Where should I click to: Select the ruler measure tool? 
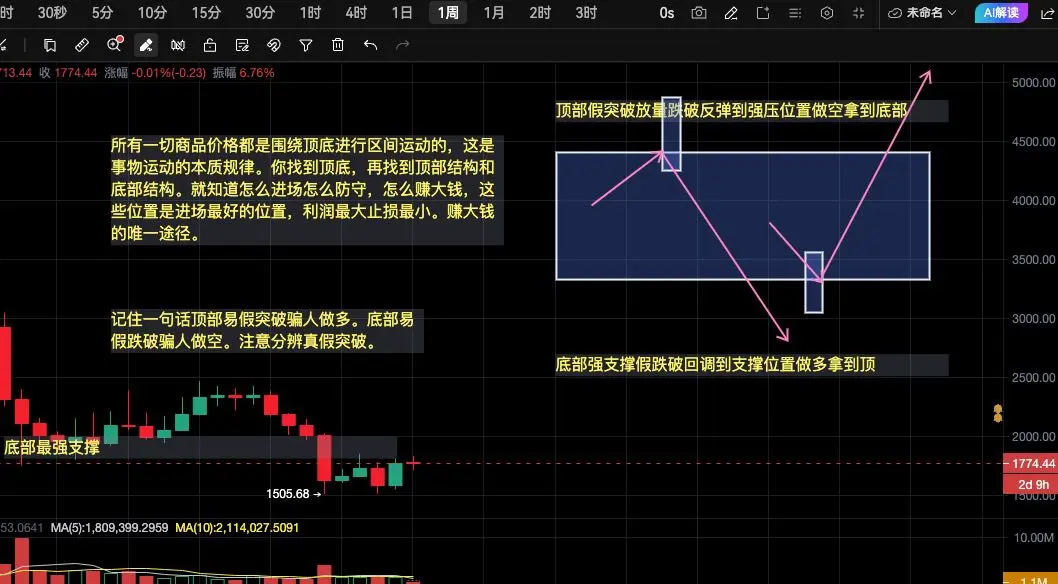82,45
